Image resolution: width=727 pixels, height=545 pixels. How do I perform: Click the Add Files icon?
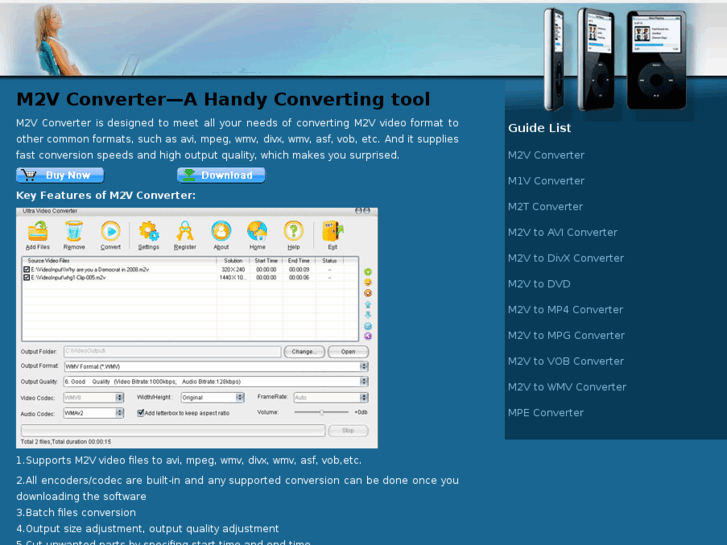click(x=38, y=231)
